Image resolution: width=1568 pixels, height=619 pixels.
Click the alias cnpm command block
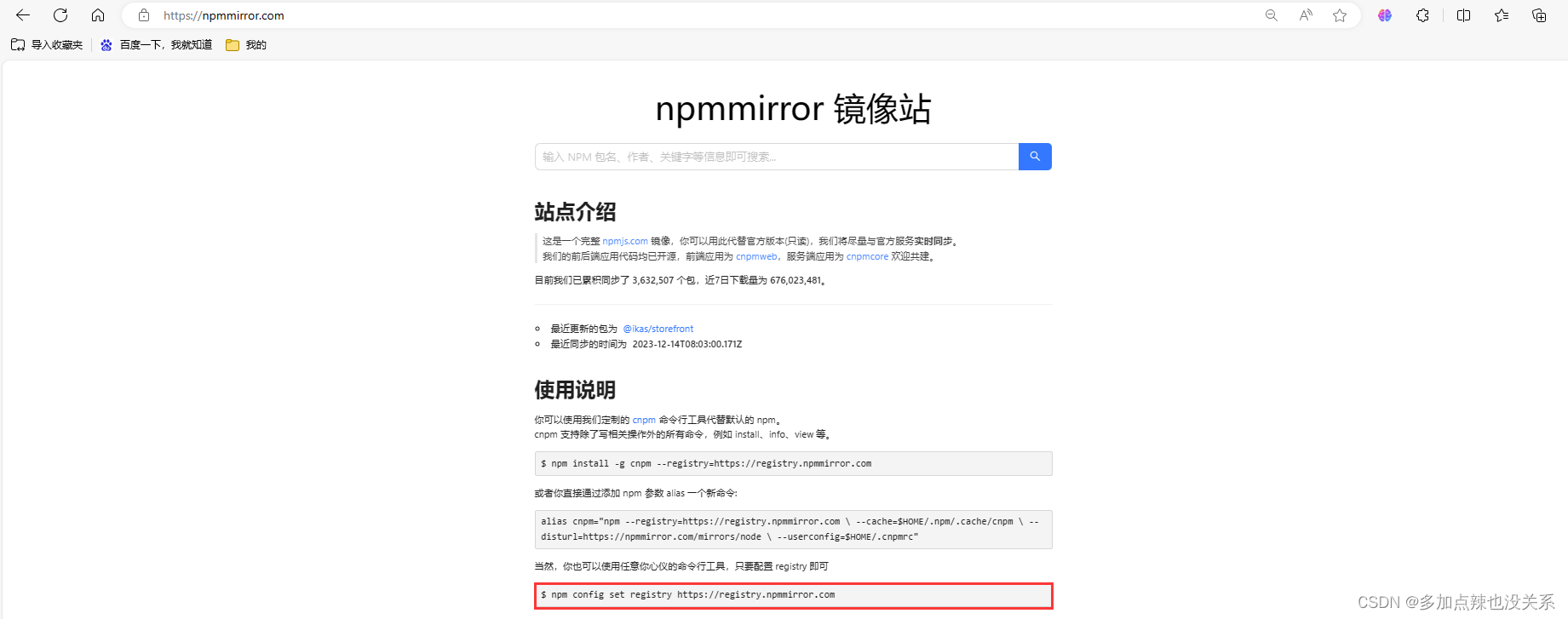pyautogui.click(x=793, y=530)
